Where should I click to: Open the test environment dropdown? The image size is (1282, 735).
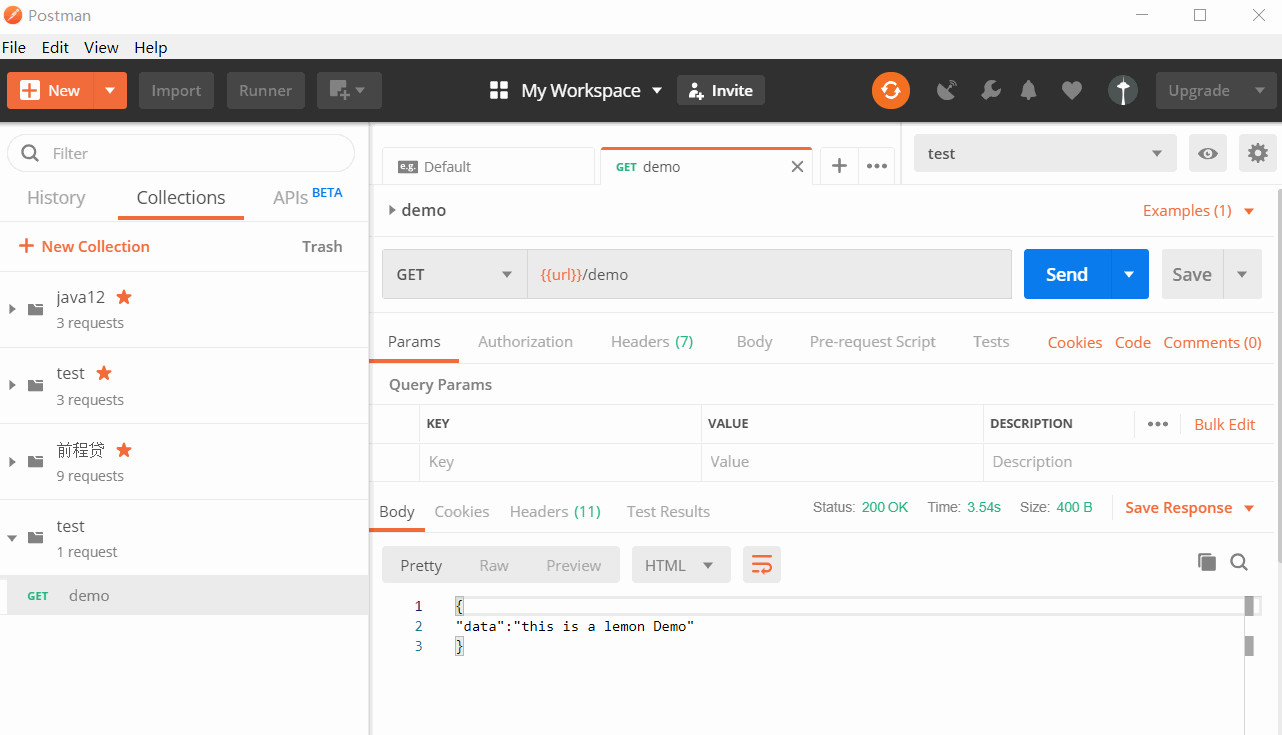pos(1044,153)
